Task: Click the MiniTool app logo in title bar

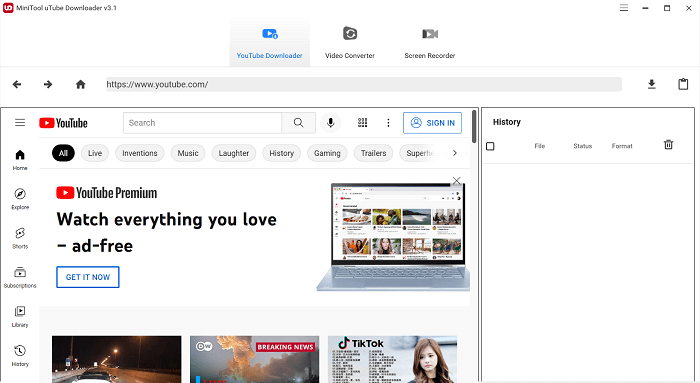Action: [8, 8]
